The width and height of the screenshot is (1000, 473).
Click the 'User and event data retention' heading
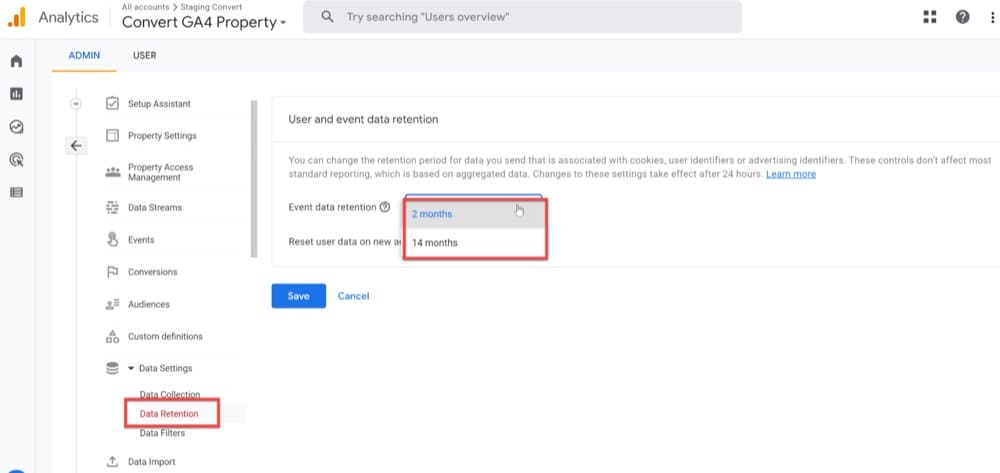(363, 119)
